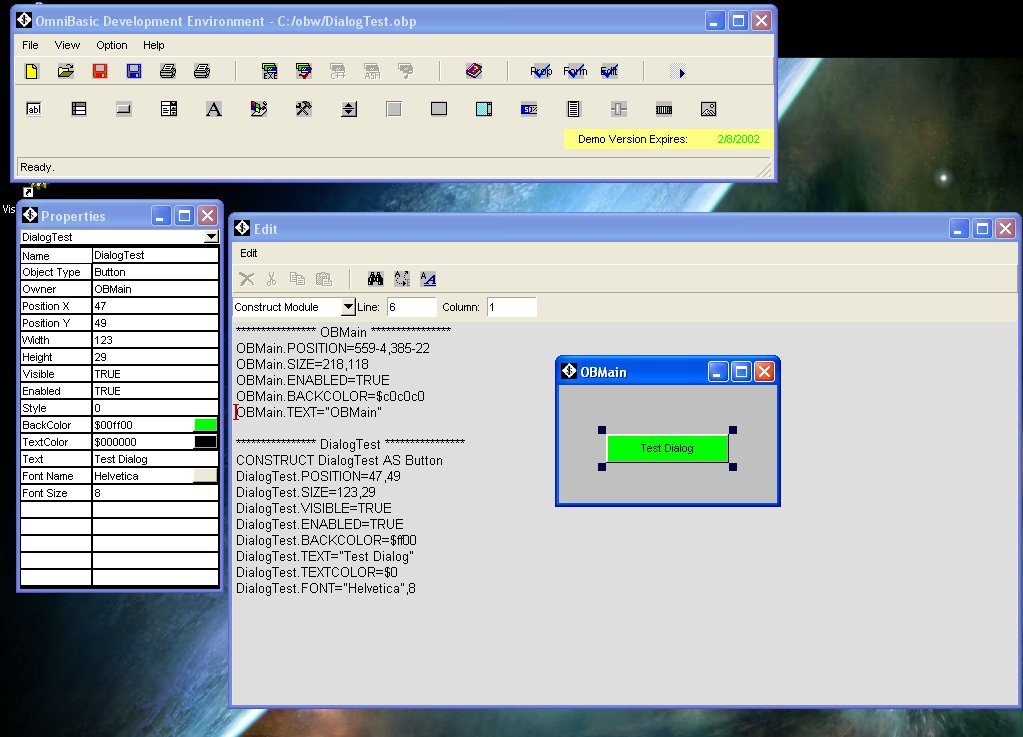This screenshot has width=1023, height=737.
Task: Expand the Construct Module dropdown
Action: (x=348, y=307)
